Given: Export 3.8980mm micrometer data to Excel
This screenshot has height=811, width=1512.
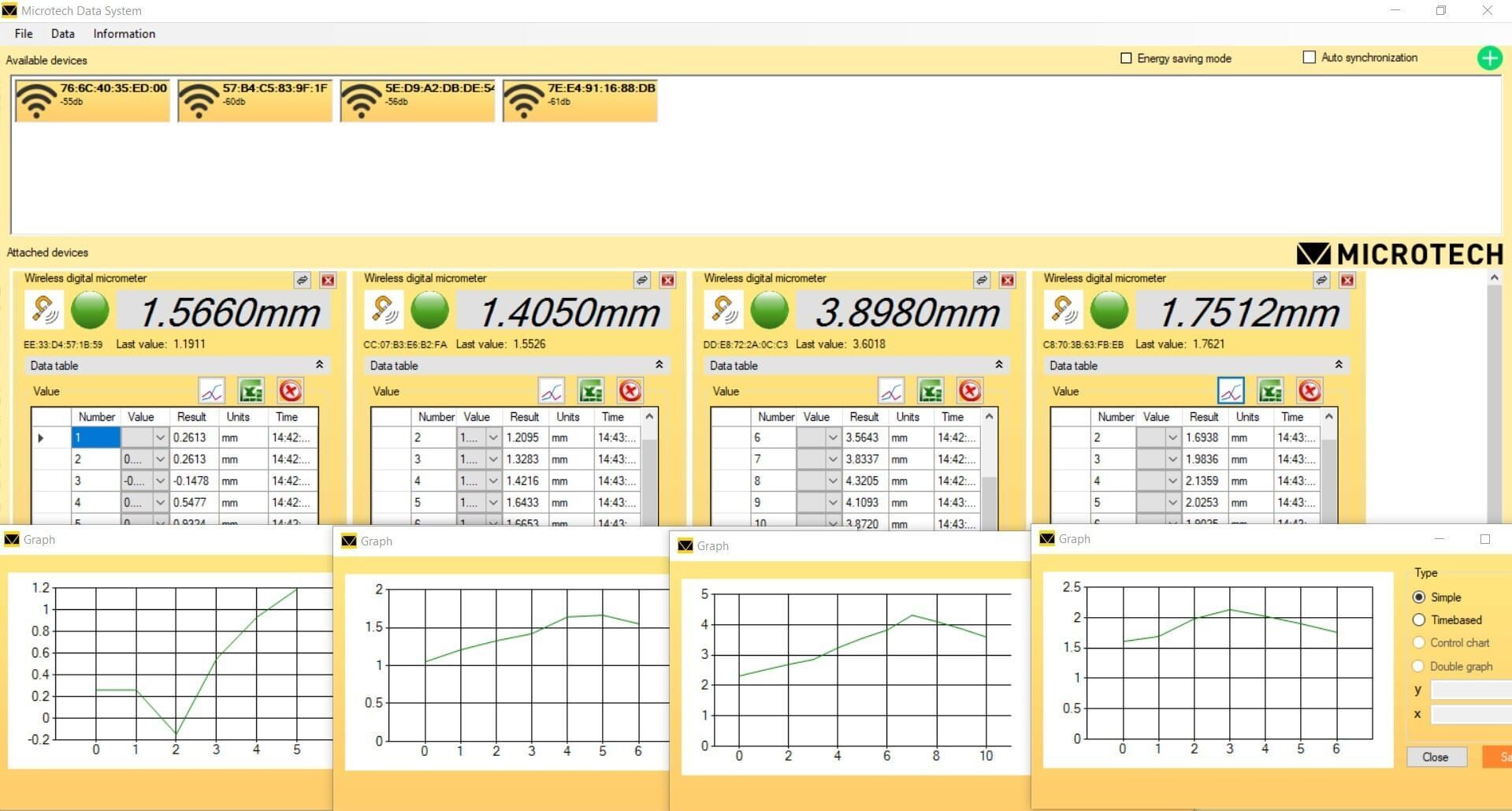Looking at the screenshot, I should click(x=931, y=391).
